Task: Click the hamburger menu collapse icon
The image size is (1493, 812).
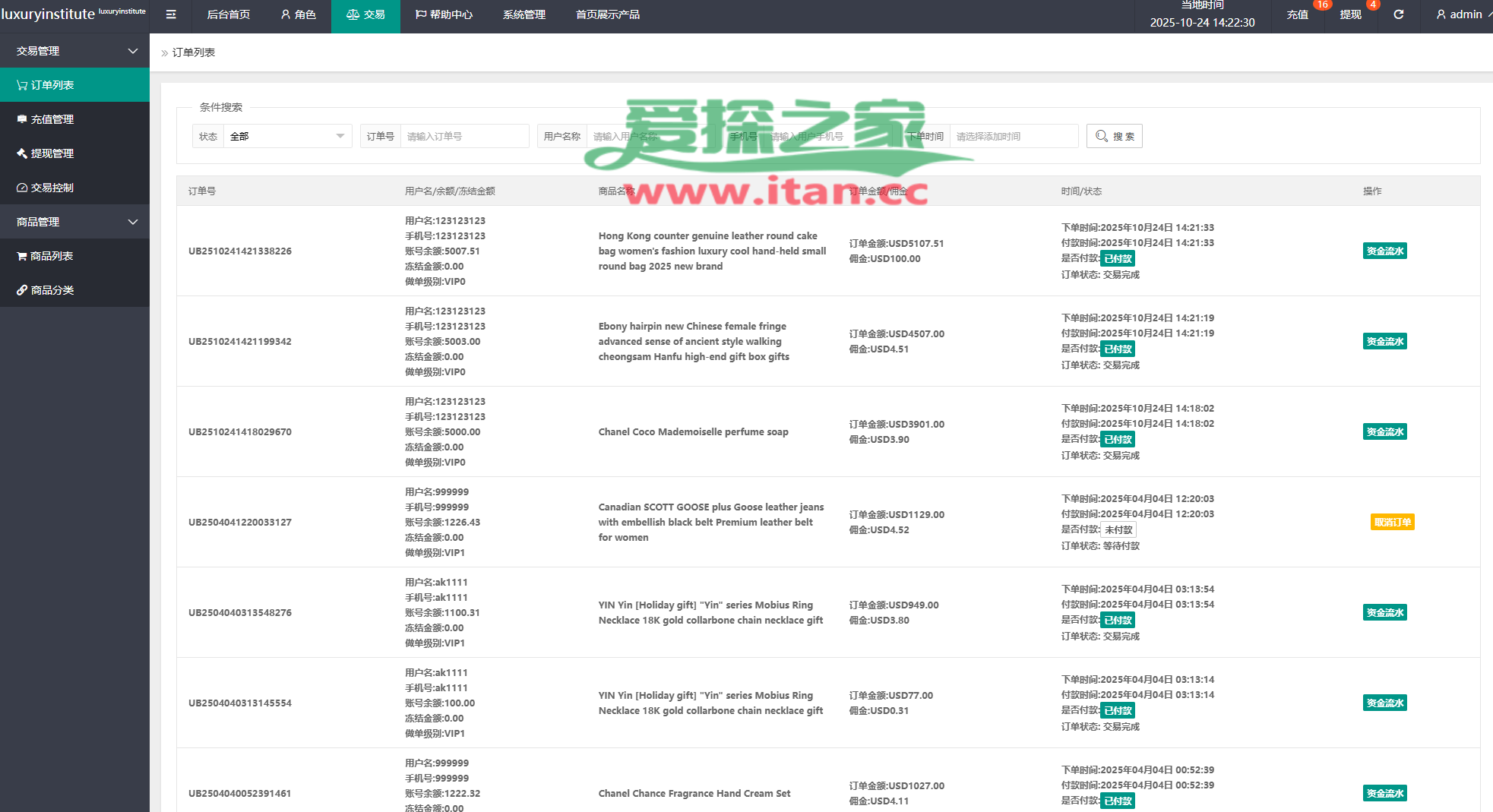Action: click(171, 14)
